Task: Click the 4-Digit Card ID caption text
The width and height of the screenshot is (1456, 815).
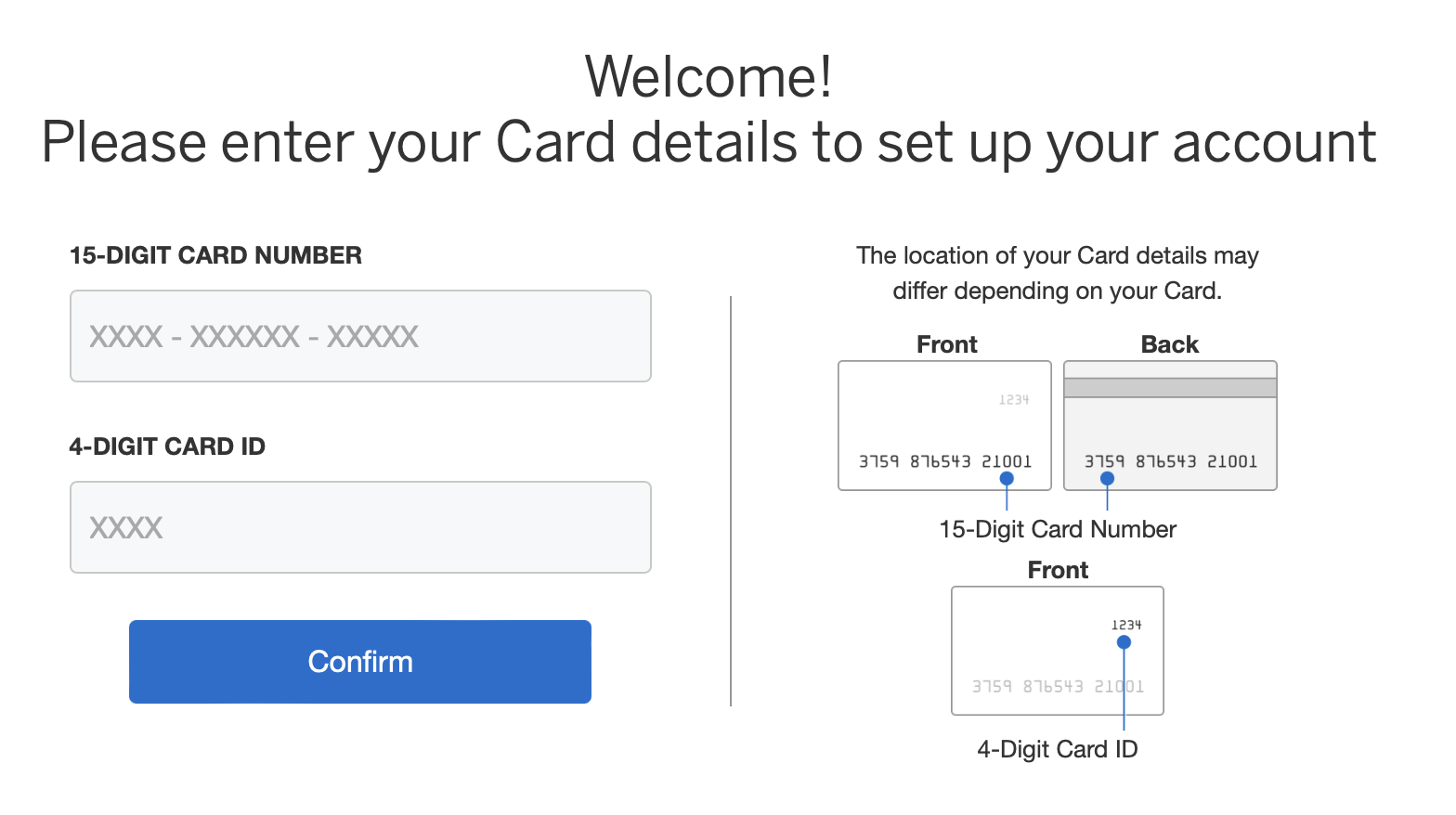Action: pyautogui.click(x=1057, y=749)
